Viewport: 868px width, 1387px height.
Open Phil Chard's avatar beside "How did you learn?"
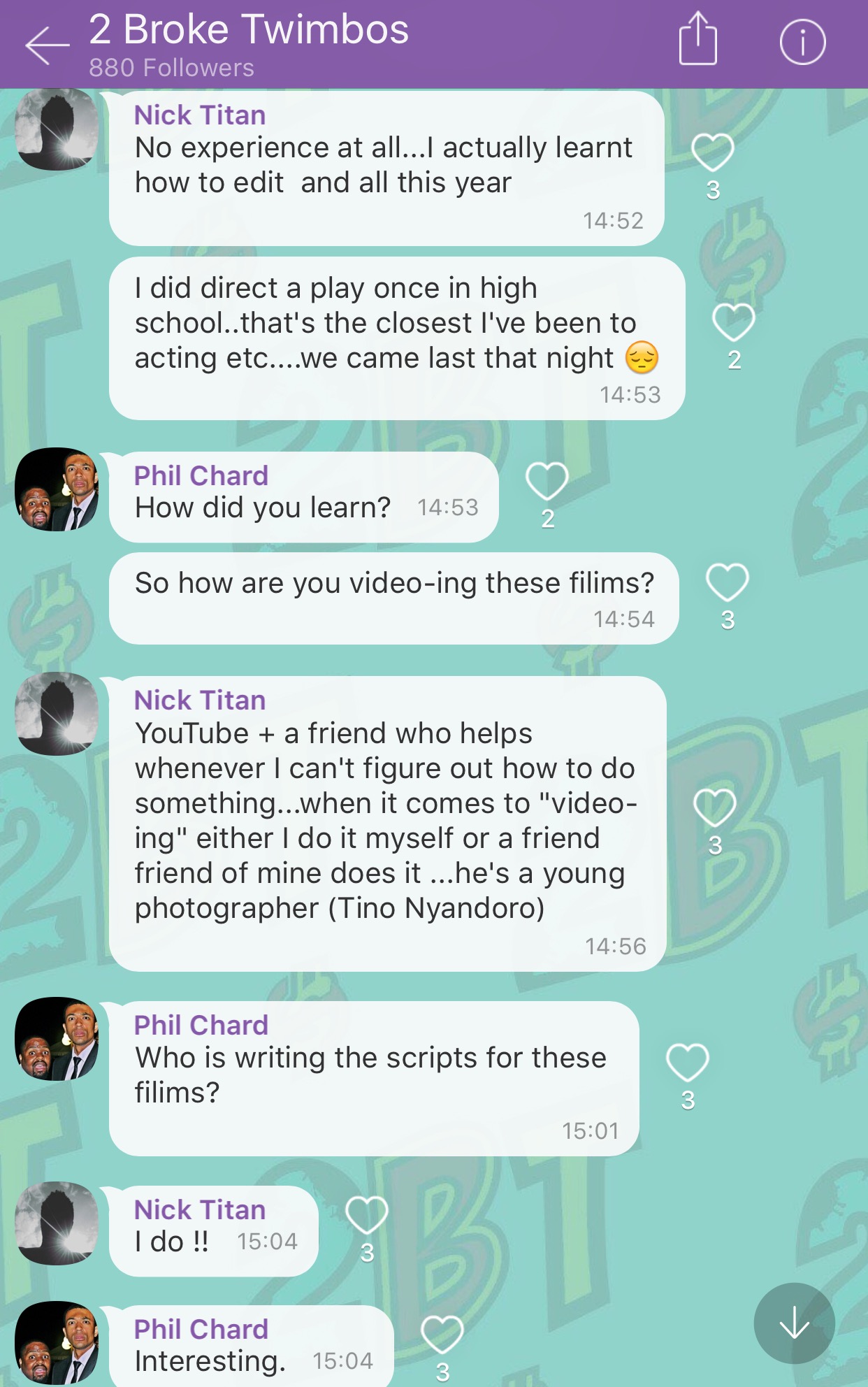[57, 489]
